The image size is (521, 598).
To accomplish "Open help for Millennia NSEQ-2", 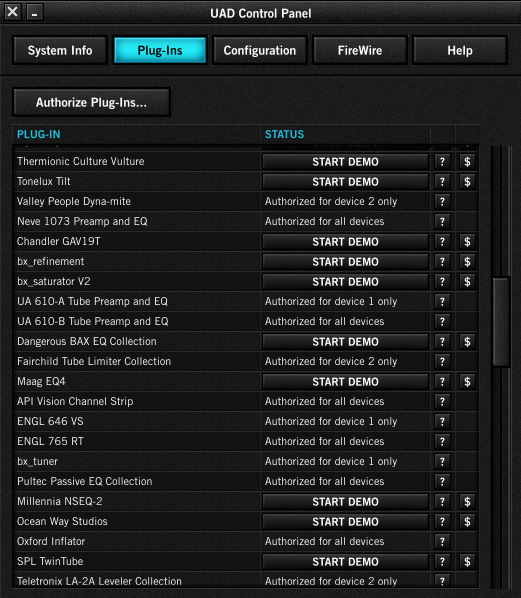I will pos(442,502).
